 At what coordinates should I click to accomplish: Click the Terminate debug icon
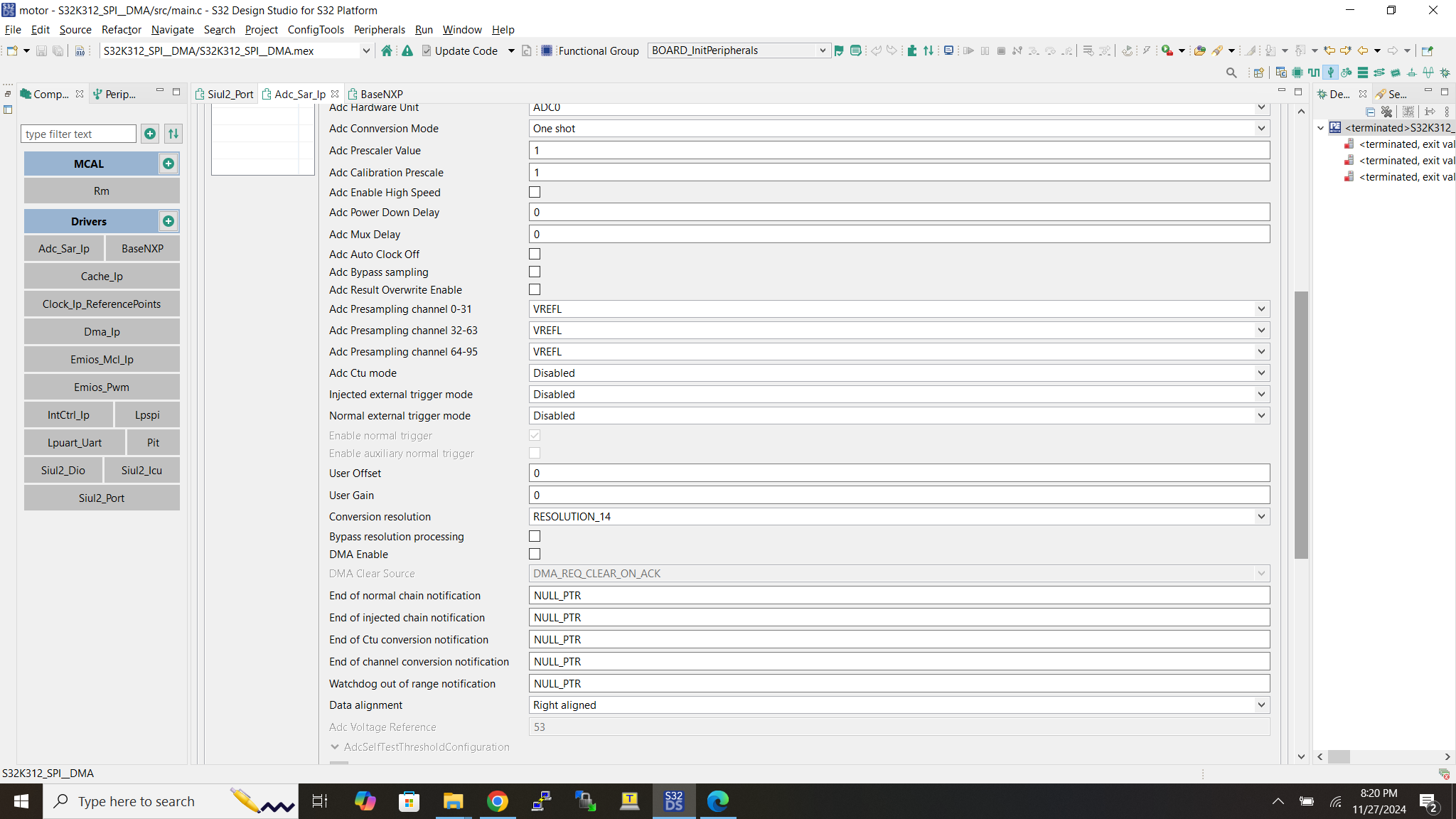[x=1001, y=50]
